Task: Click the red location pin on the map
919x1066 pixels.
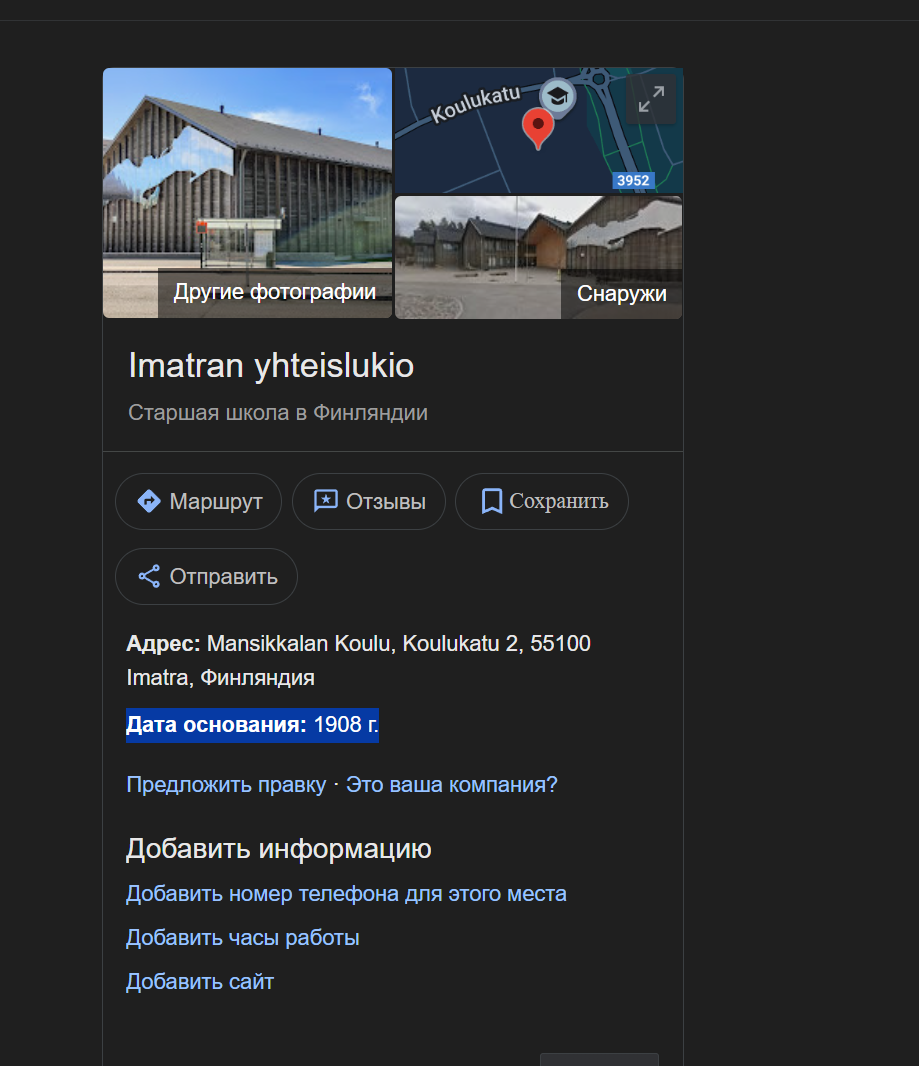Action: coord(538,128)
